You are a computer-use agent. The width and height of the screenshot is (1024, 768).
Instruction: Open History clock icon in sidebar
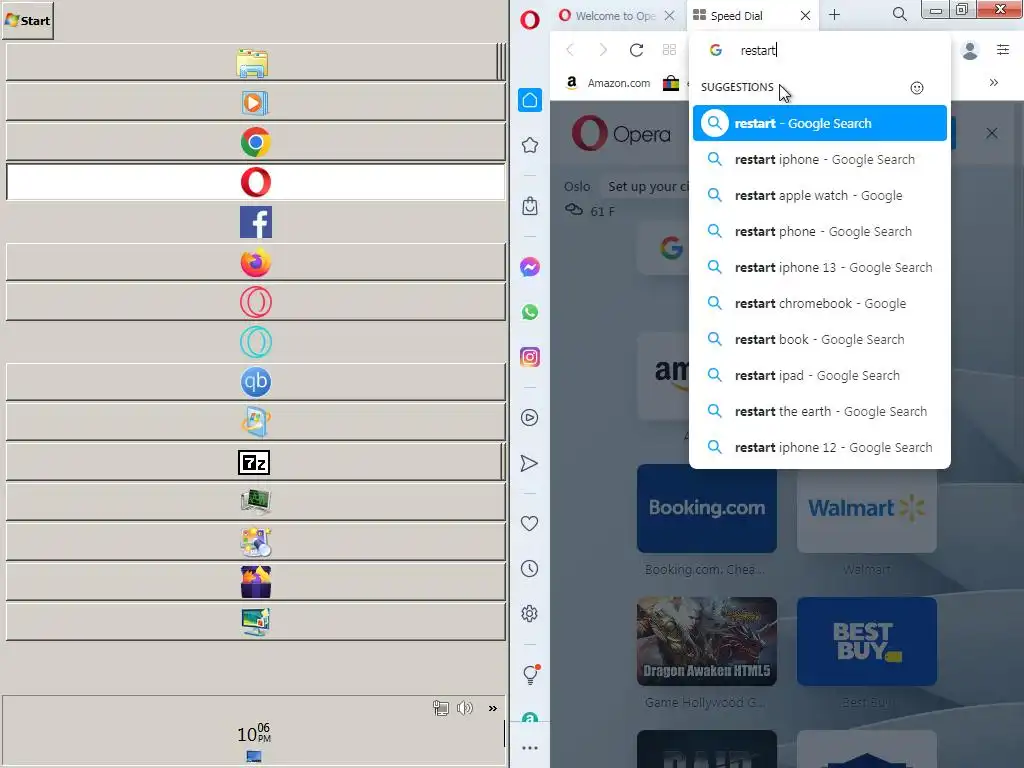(x=530, y=568)
